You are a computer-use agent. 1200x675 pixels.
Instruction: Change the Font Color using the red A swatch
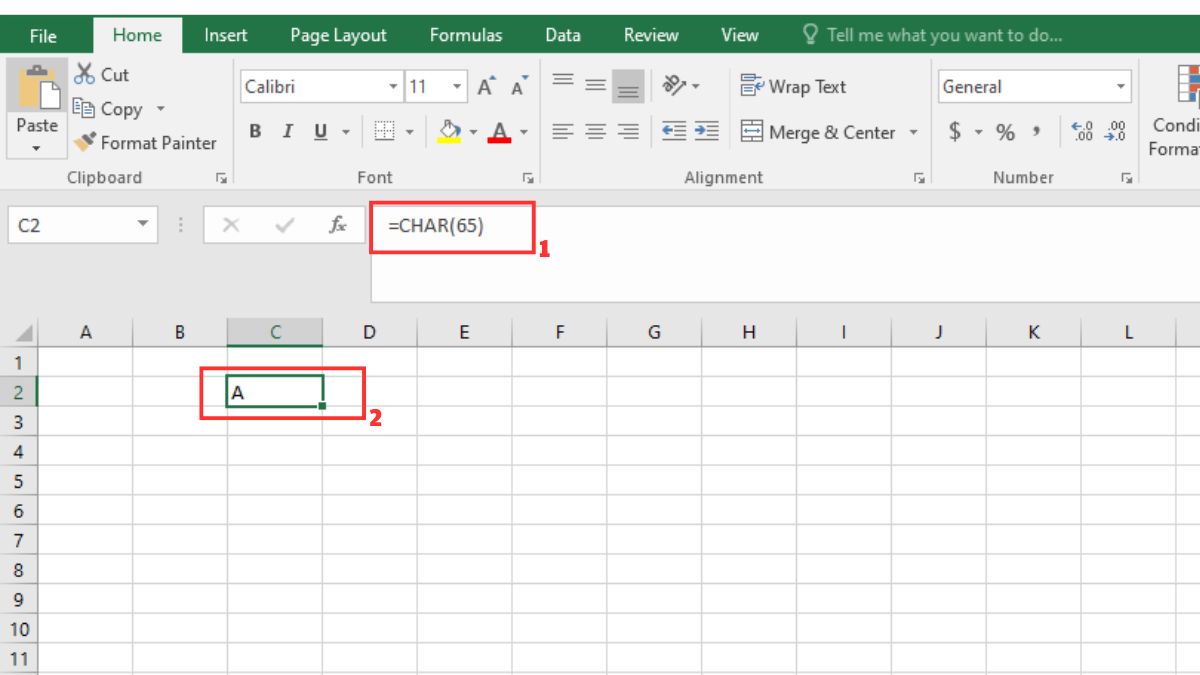pos(498,131)
